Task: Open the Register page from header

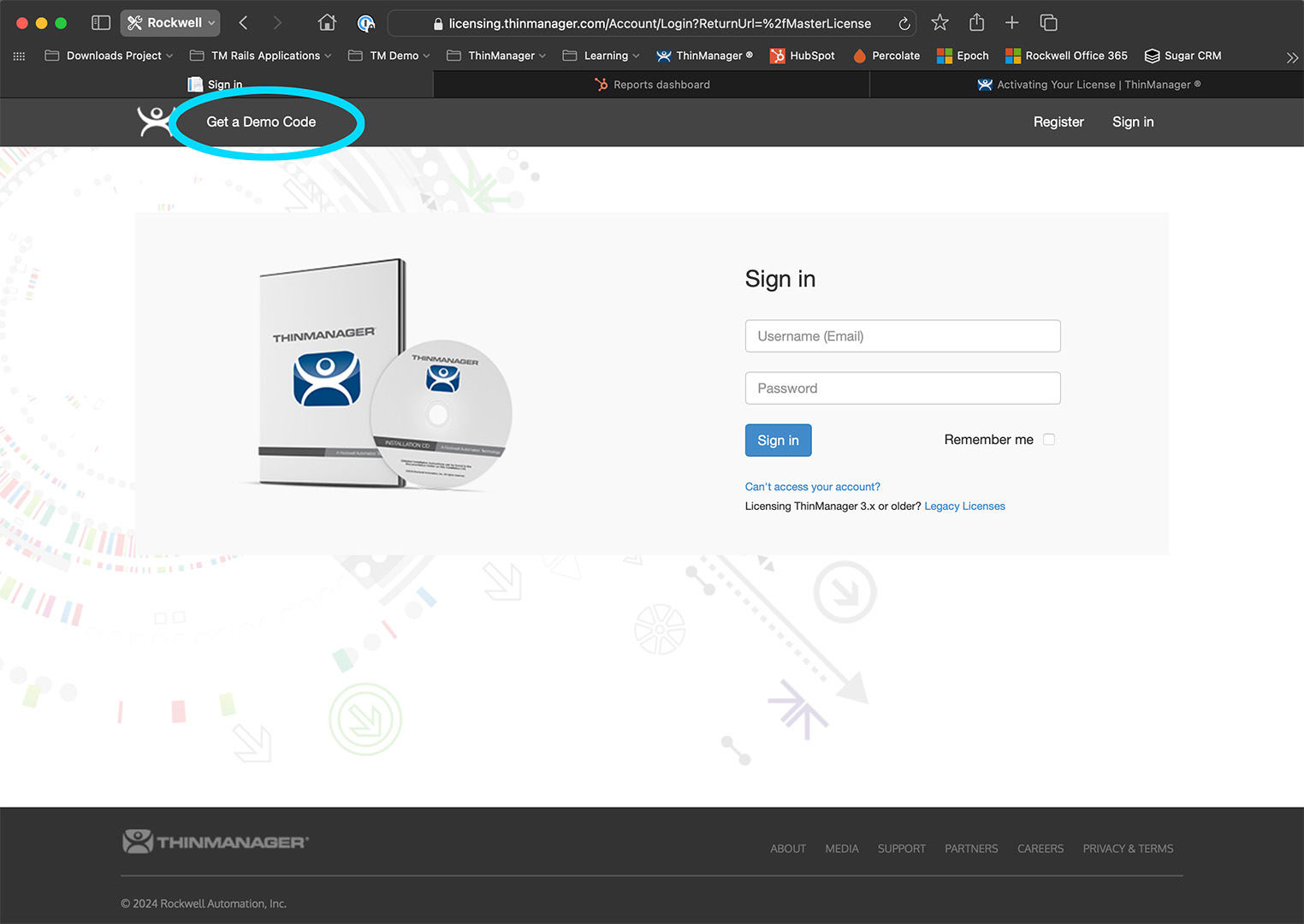Action: (1058, 121)
